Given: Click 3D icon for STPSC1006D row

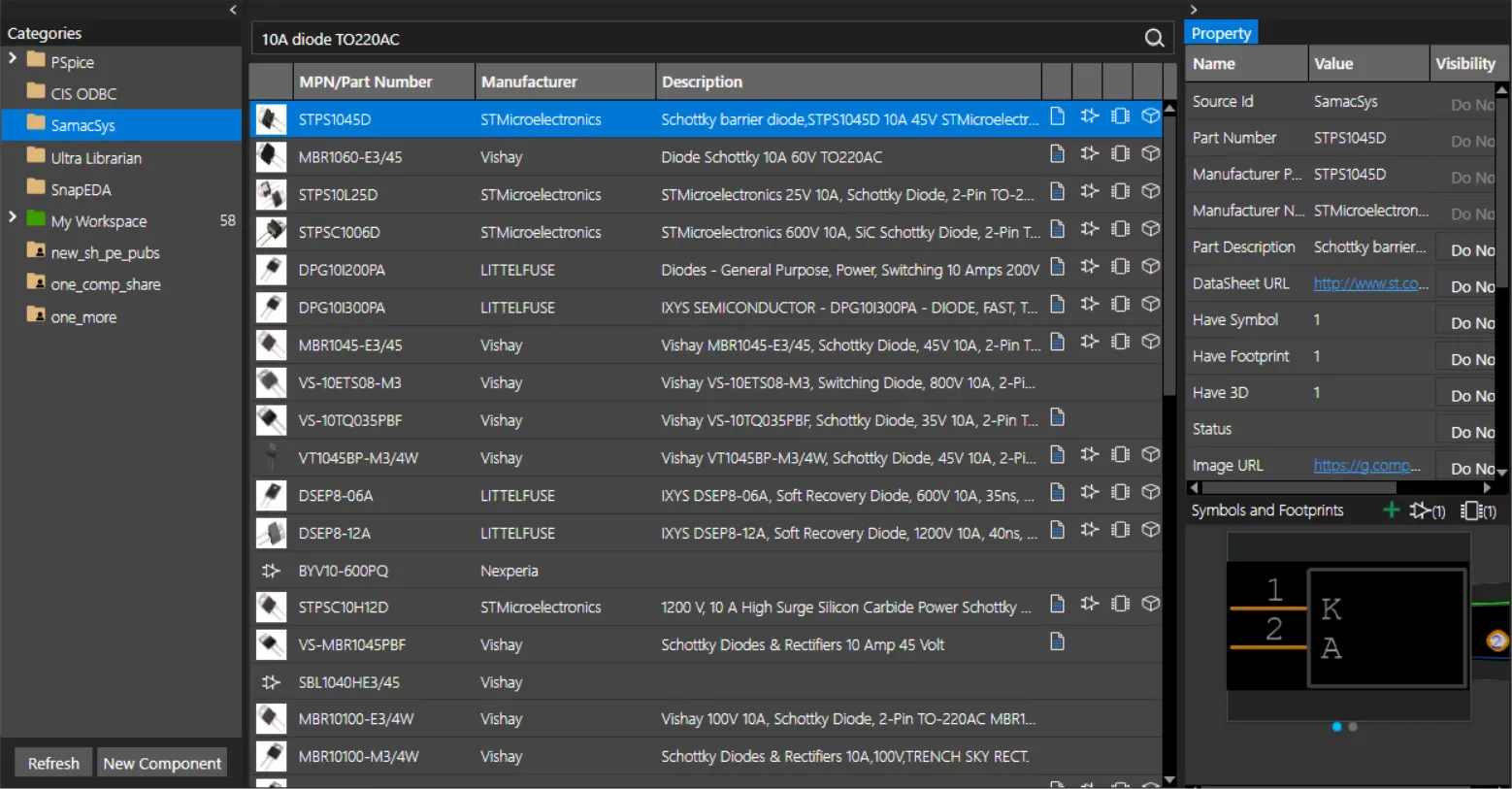Looking at the screenshot, I should [x=1151, y=229].
